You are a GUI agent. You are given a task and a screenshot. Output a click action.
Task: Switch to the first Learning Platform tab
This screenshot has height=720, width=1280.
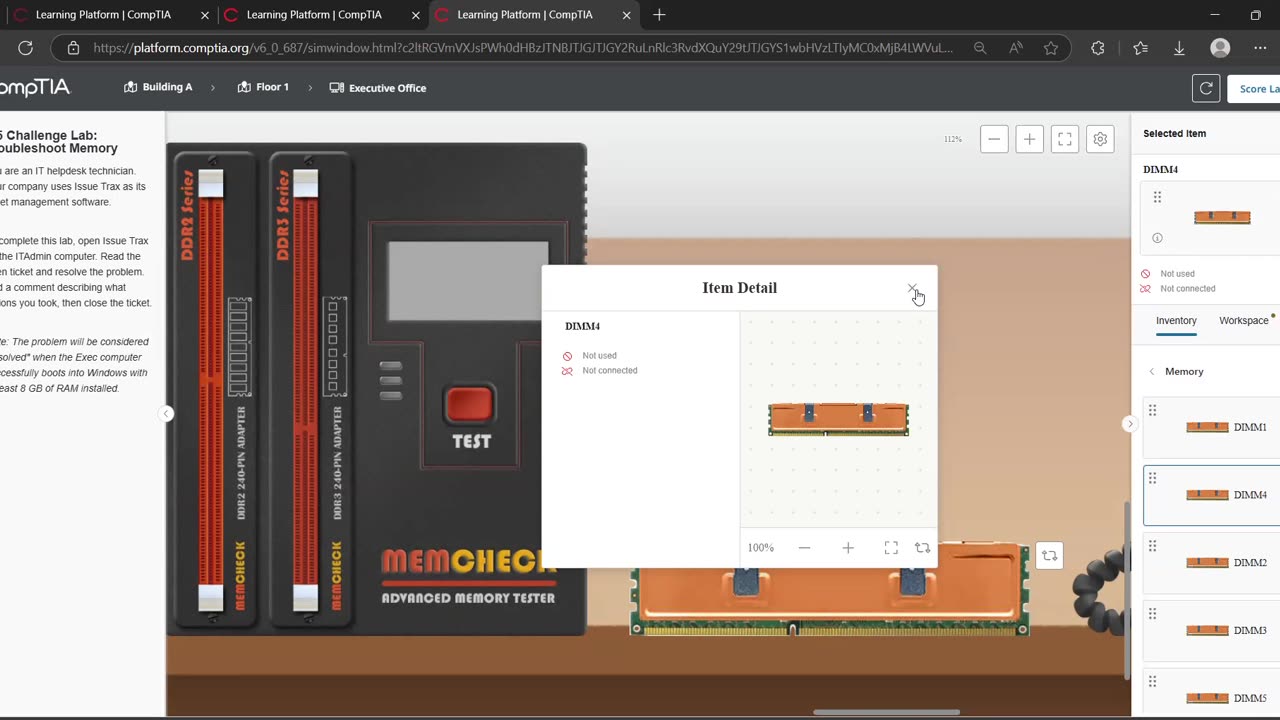click(103, 15)
